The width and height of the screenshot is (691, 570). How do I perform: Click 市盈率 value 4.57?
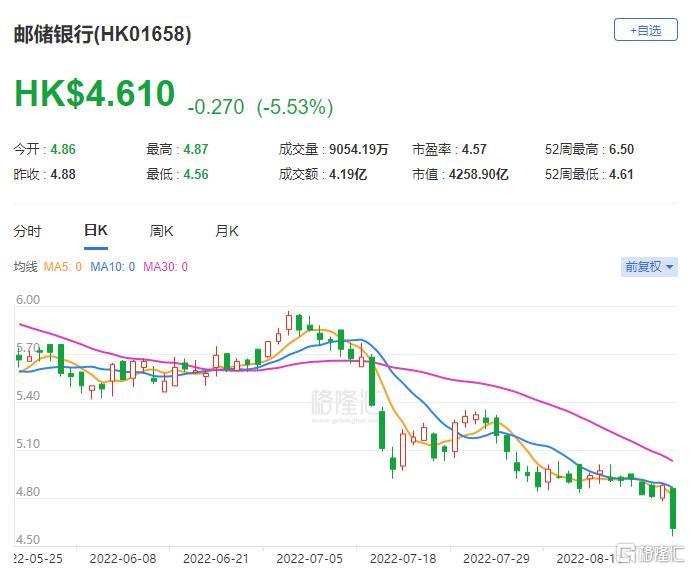point(474,149)
